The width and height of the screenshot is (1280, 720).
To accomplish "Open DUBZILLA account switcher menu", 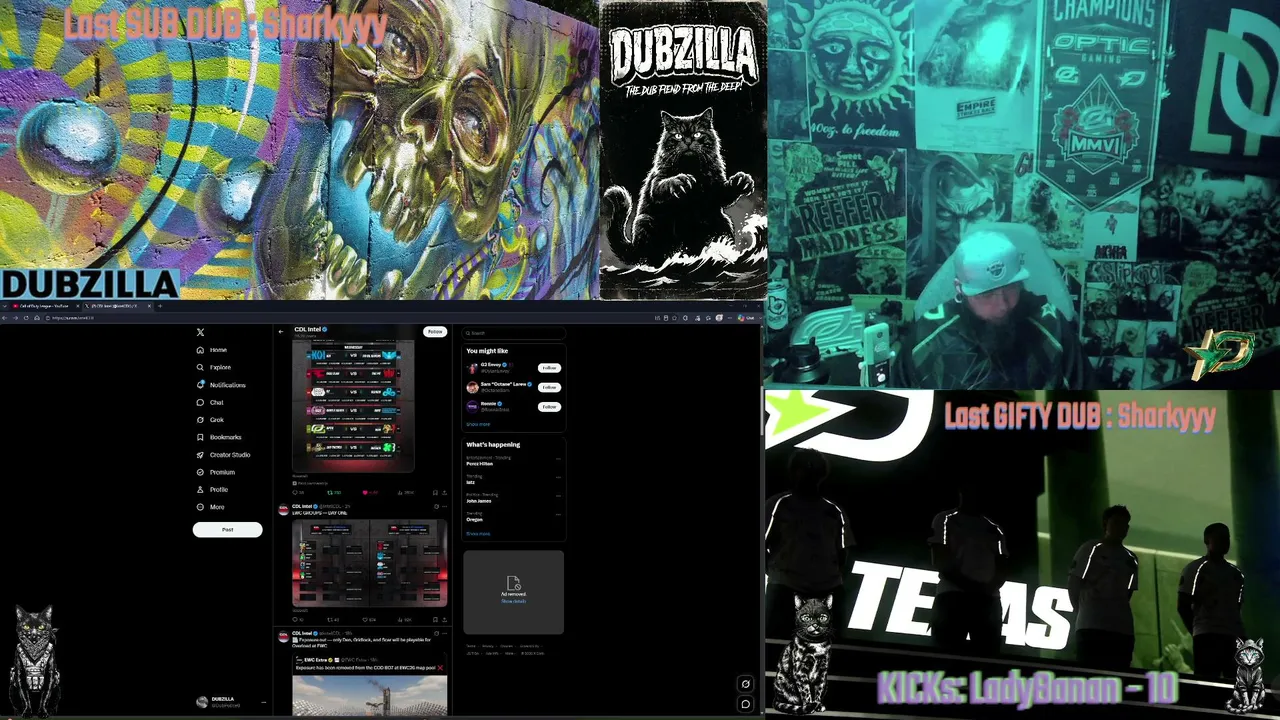I will click(231, 702).
